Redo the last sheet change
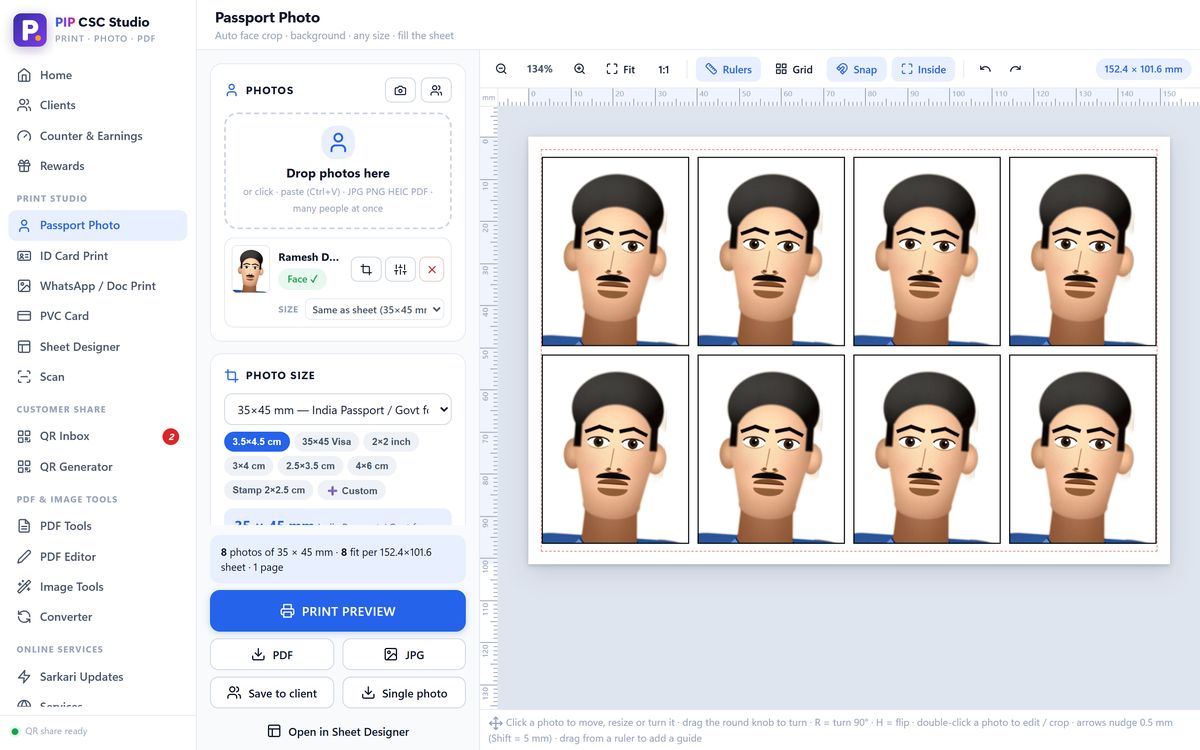 coord(1016,69)
